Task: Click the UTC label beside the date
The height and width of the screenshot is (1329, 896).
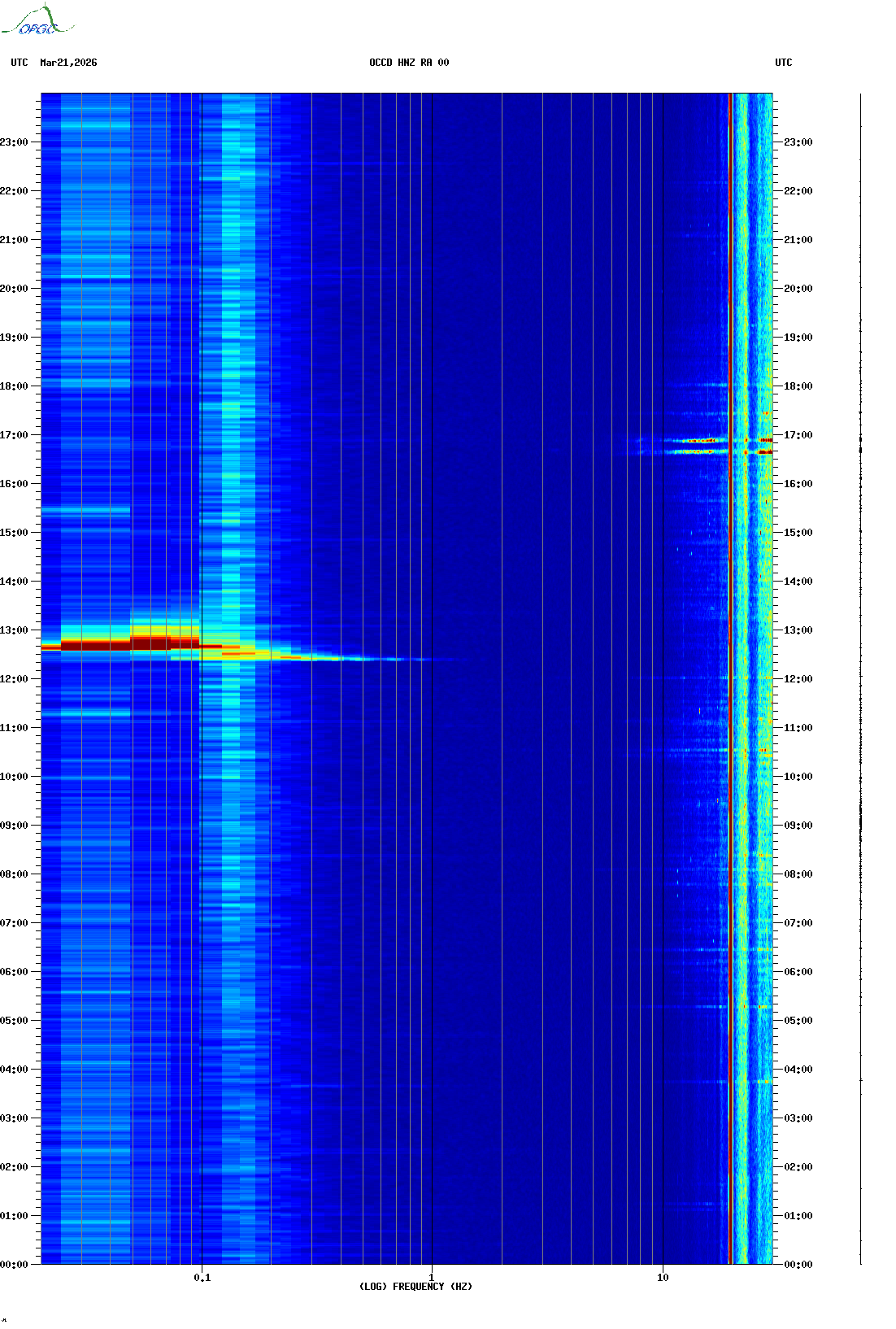Action: 20,63
